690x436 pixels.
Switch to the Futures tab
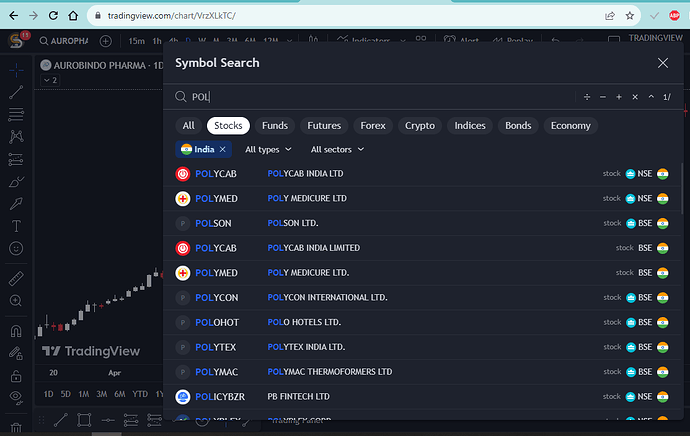[324, 126]
